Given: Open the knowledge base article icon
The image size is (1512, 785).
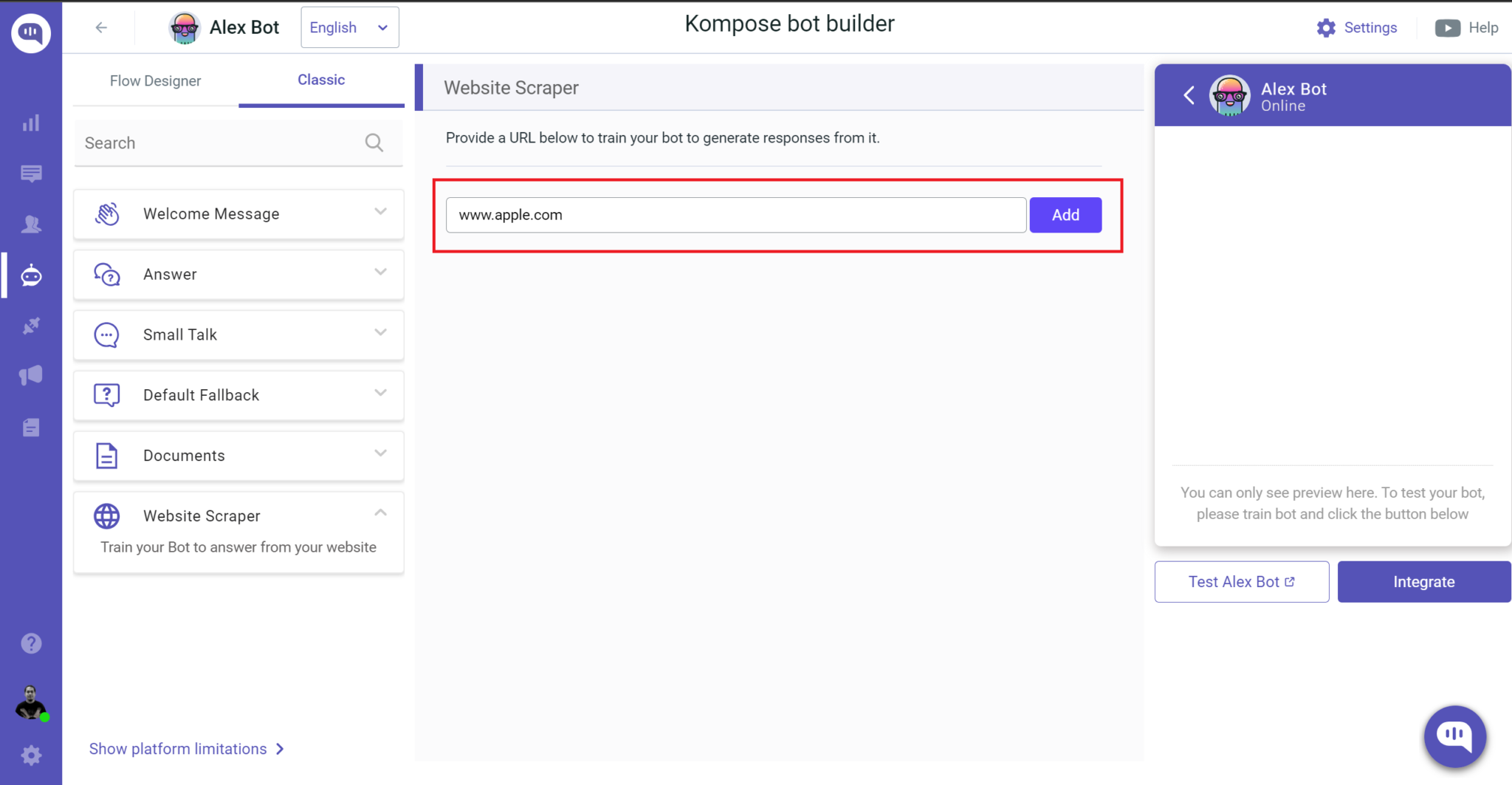Looking at the screenshot, I should 30,427.
